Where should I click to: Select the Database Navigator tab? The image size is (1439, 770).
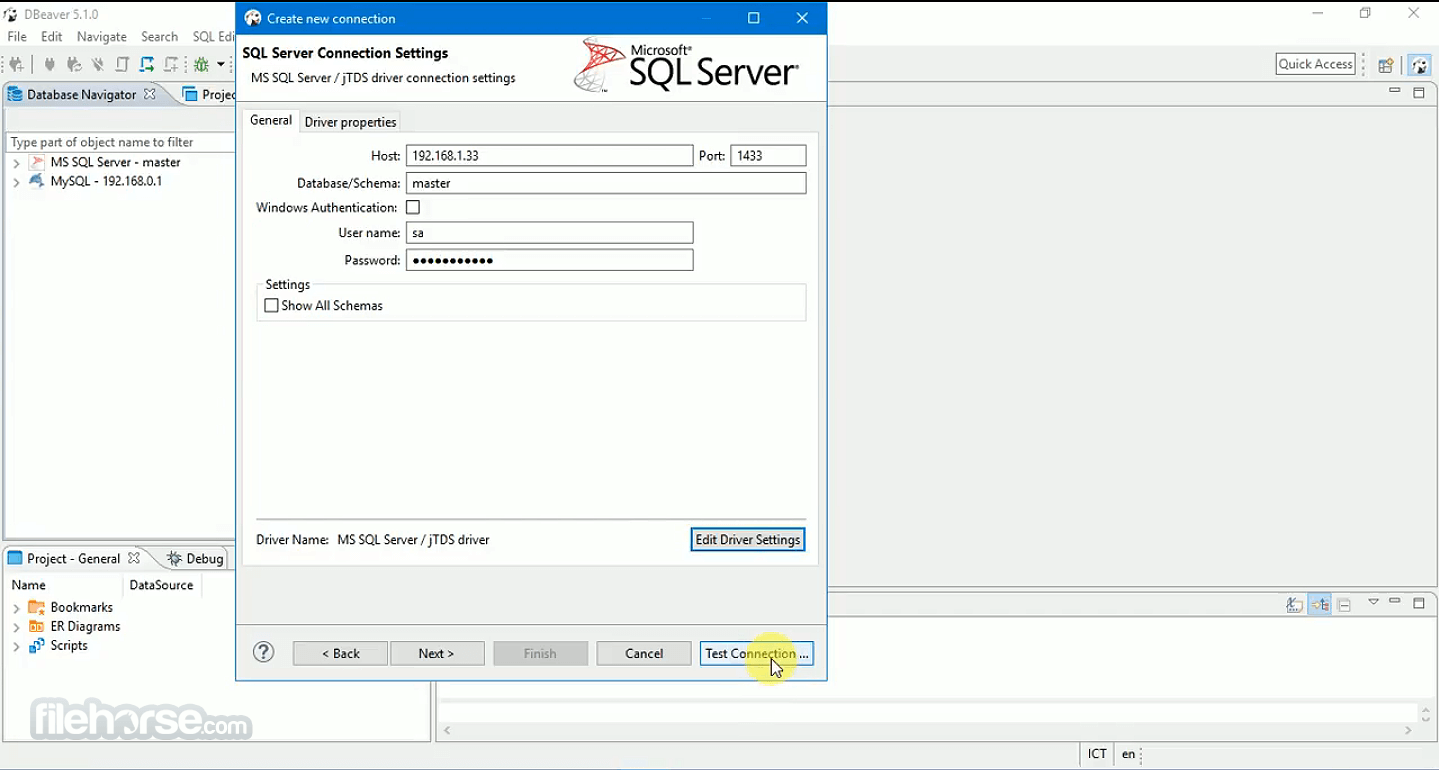point(82,94)
